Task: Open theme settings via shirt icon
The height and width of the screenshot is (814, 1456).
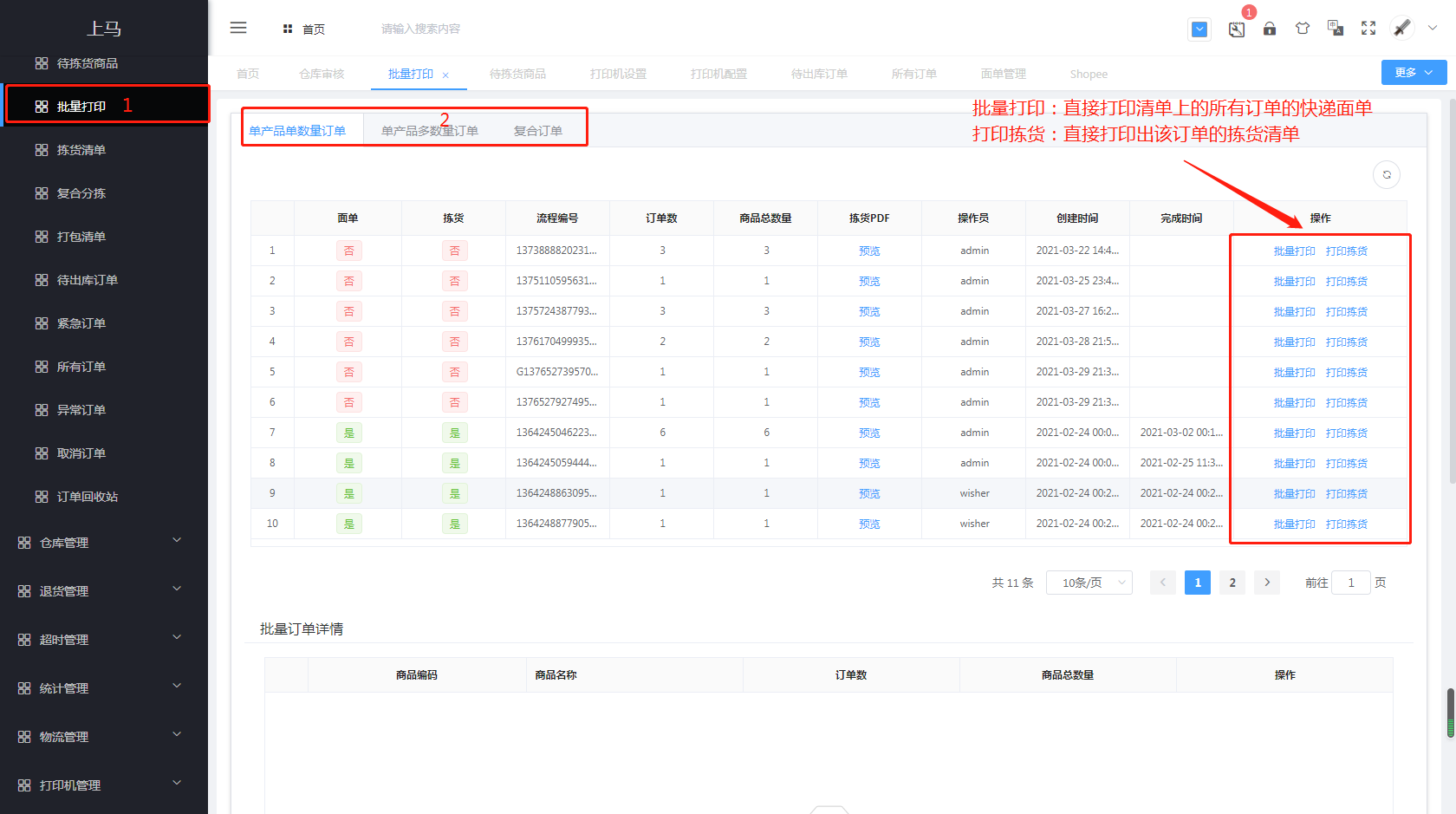Action: 1303,29
